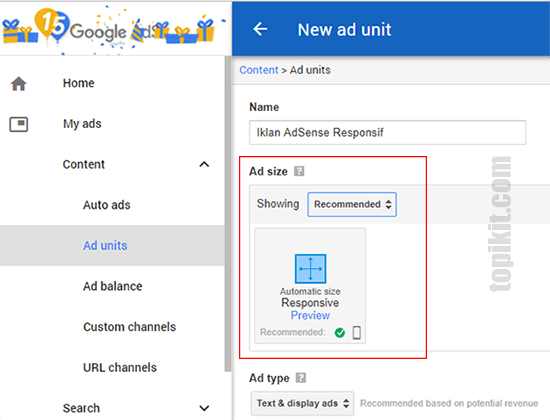Select the Responsive automatic size icon

click(x=310, y=269)
